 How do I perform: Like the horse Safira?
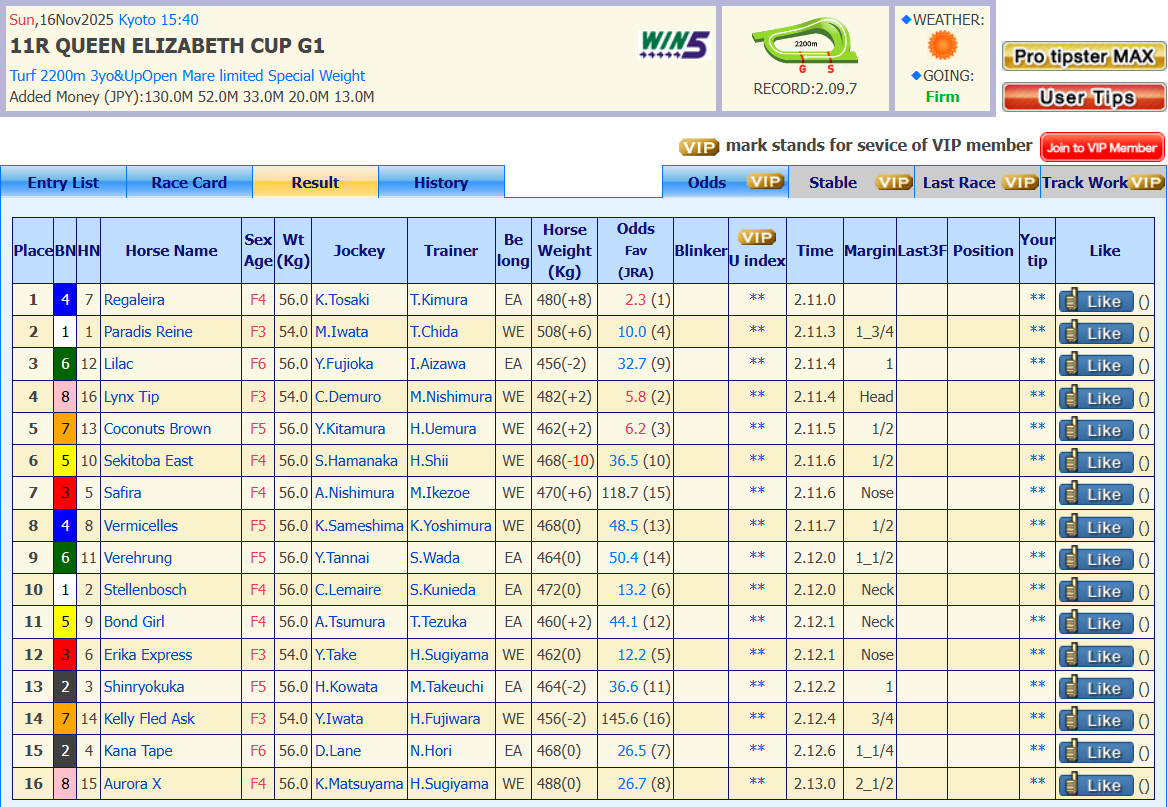[x=1096, y=494]
